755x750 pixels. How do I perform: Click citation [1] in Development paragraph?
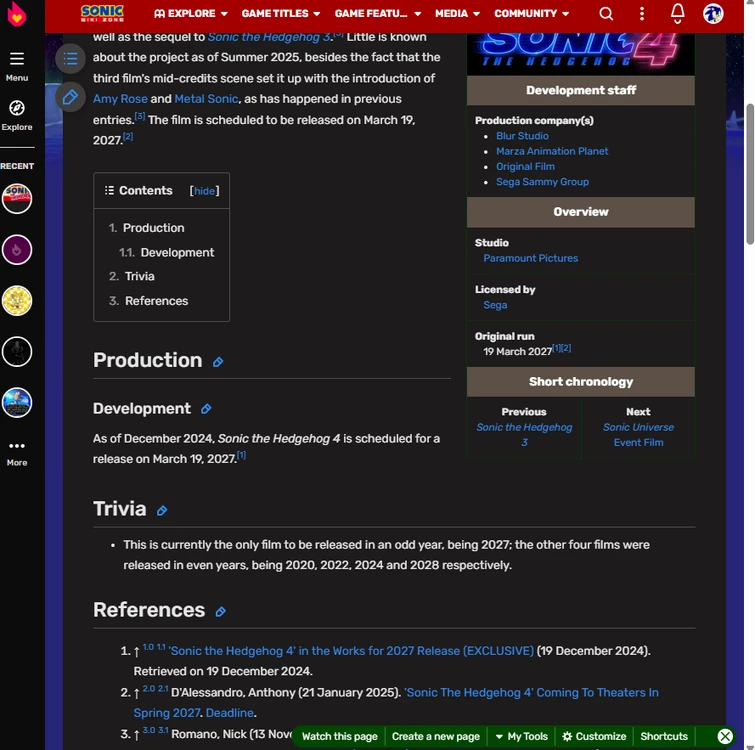pyautogui.click(x=241, y=455)
